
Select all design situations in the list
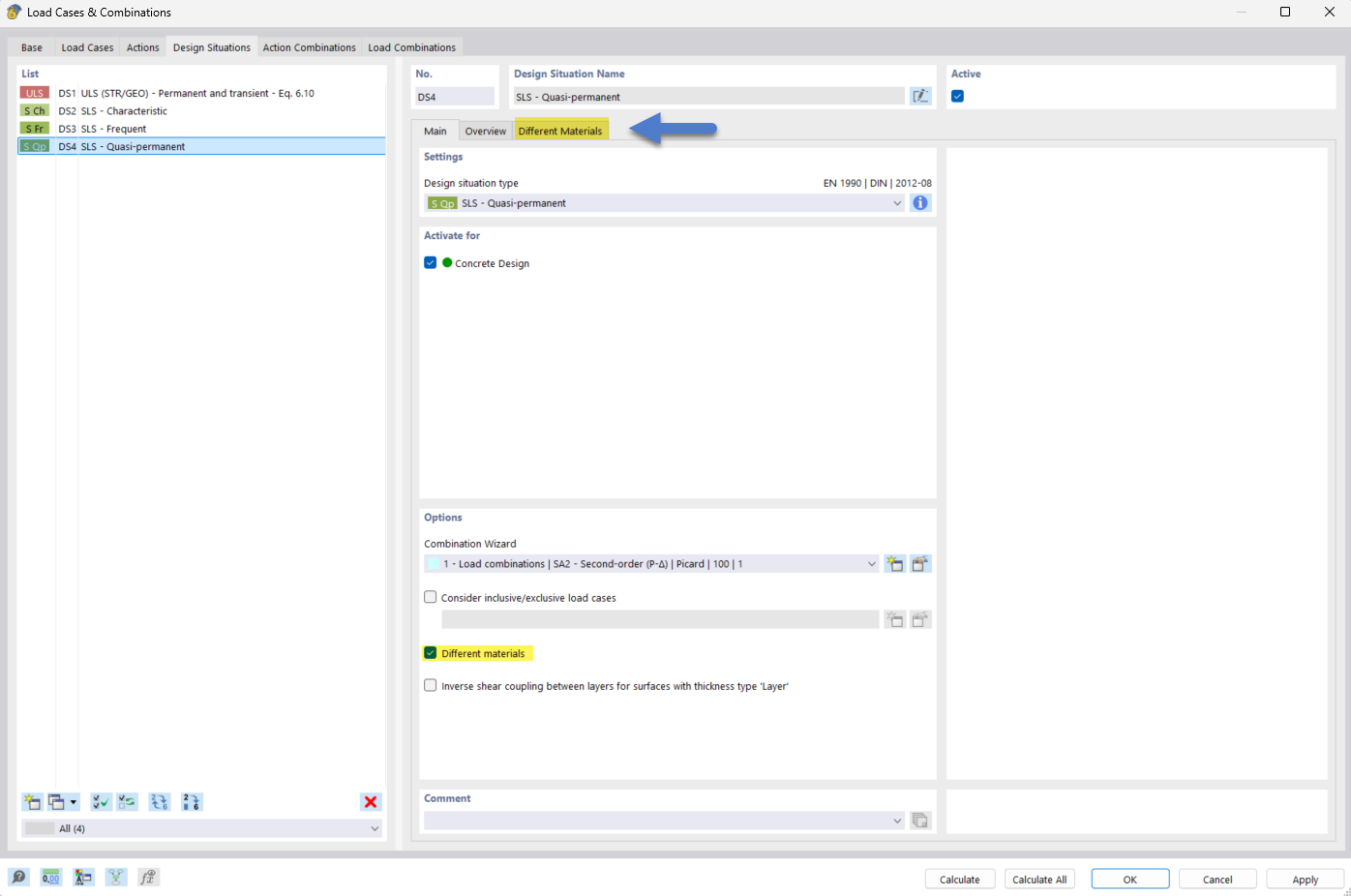101,801
